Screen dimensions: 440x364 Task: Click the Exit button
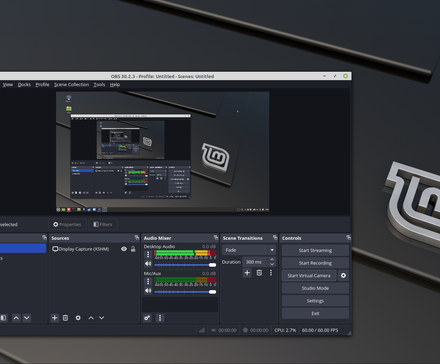pyautogui.click(x=315, y=314)
